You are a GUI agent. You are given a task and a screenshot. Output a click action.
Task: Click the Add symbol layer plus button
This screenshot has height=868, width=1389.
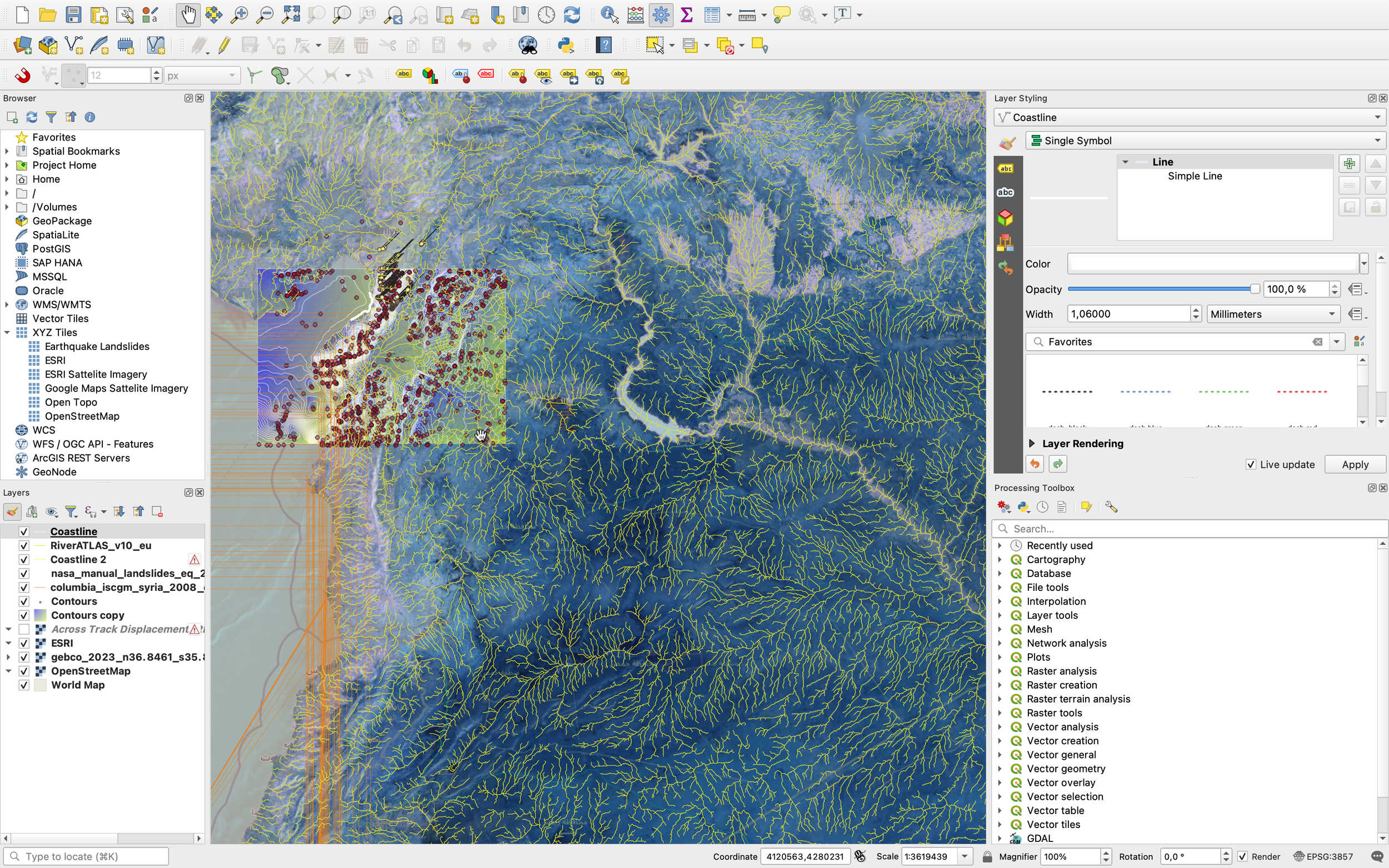pyautogui.click(x=1349, y=164)
